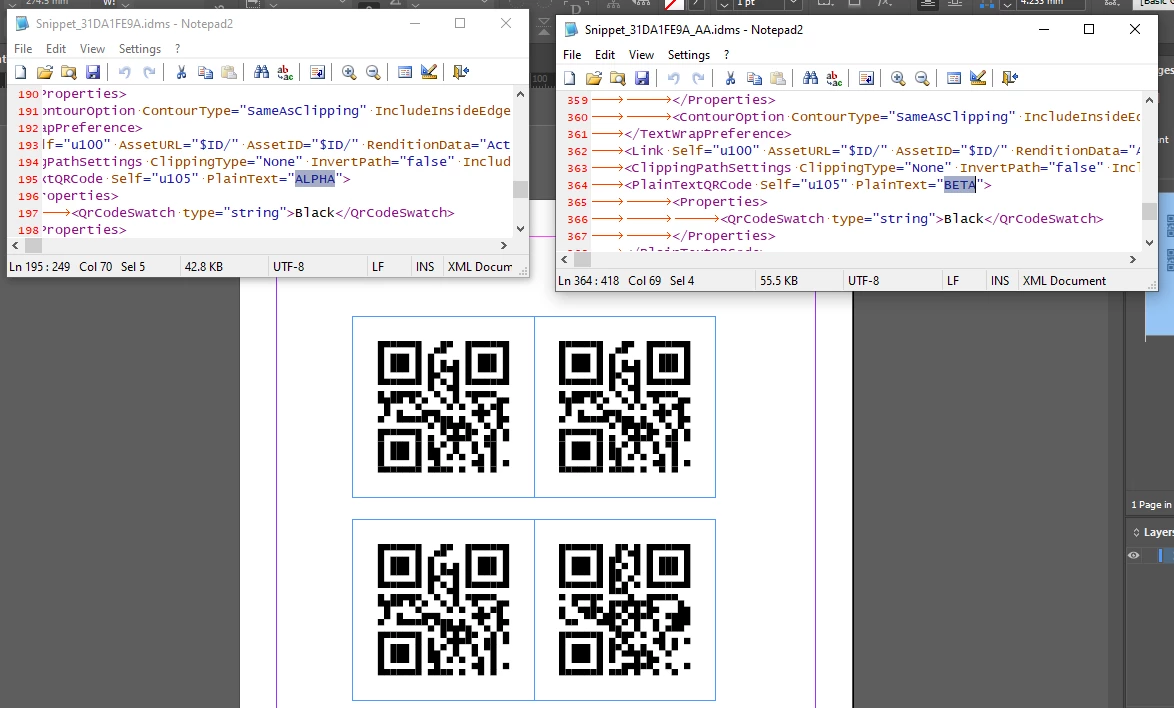Click Undo in Snippet_31DA1FE9A_AA.idms toolbar
Image resolution: width=1174 pixels, height=708 pixels.
[674, 78]
